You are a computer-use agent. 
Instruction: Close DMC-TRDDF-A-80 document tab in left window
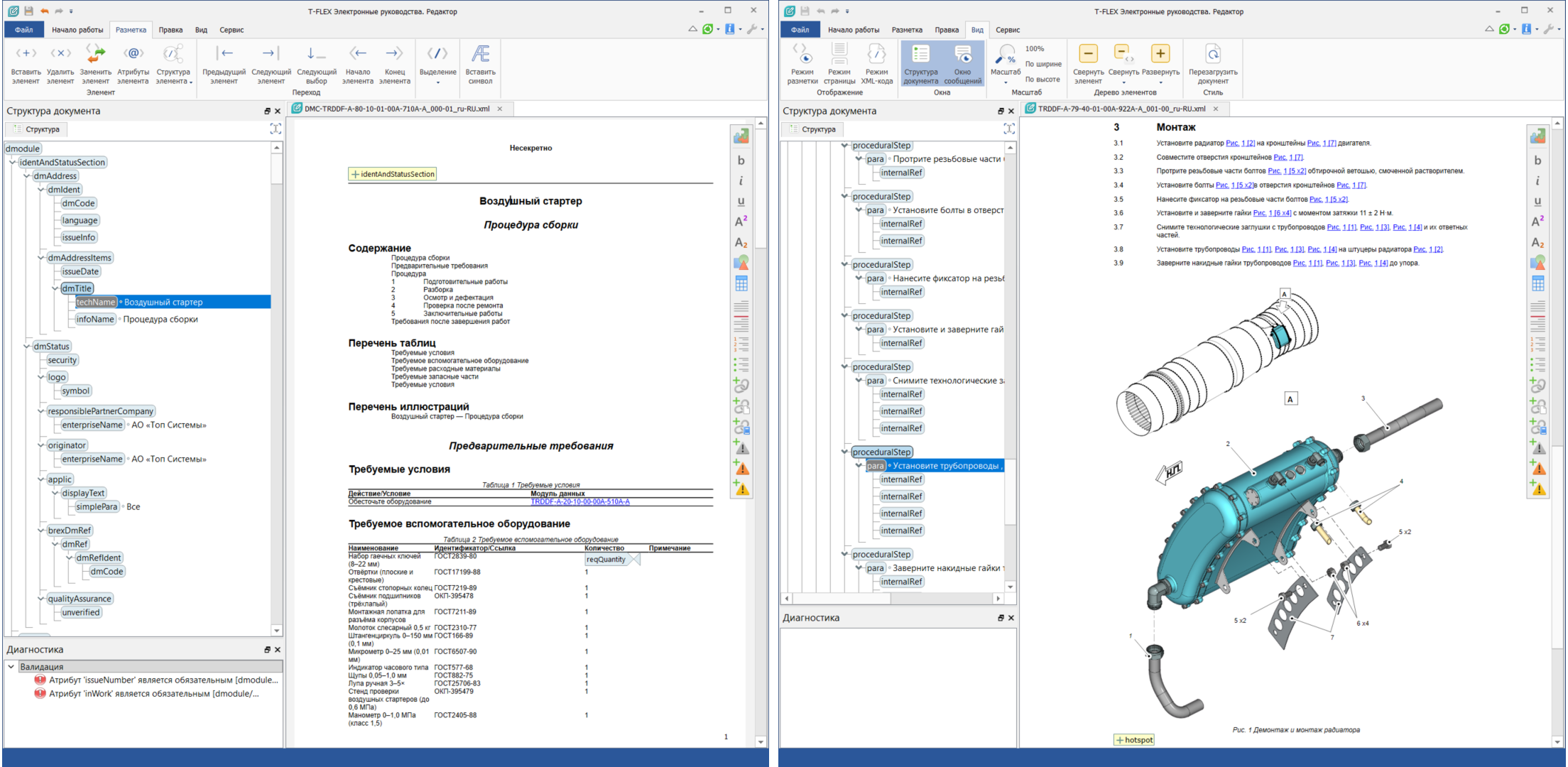500,109
